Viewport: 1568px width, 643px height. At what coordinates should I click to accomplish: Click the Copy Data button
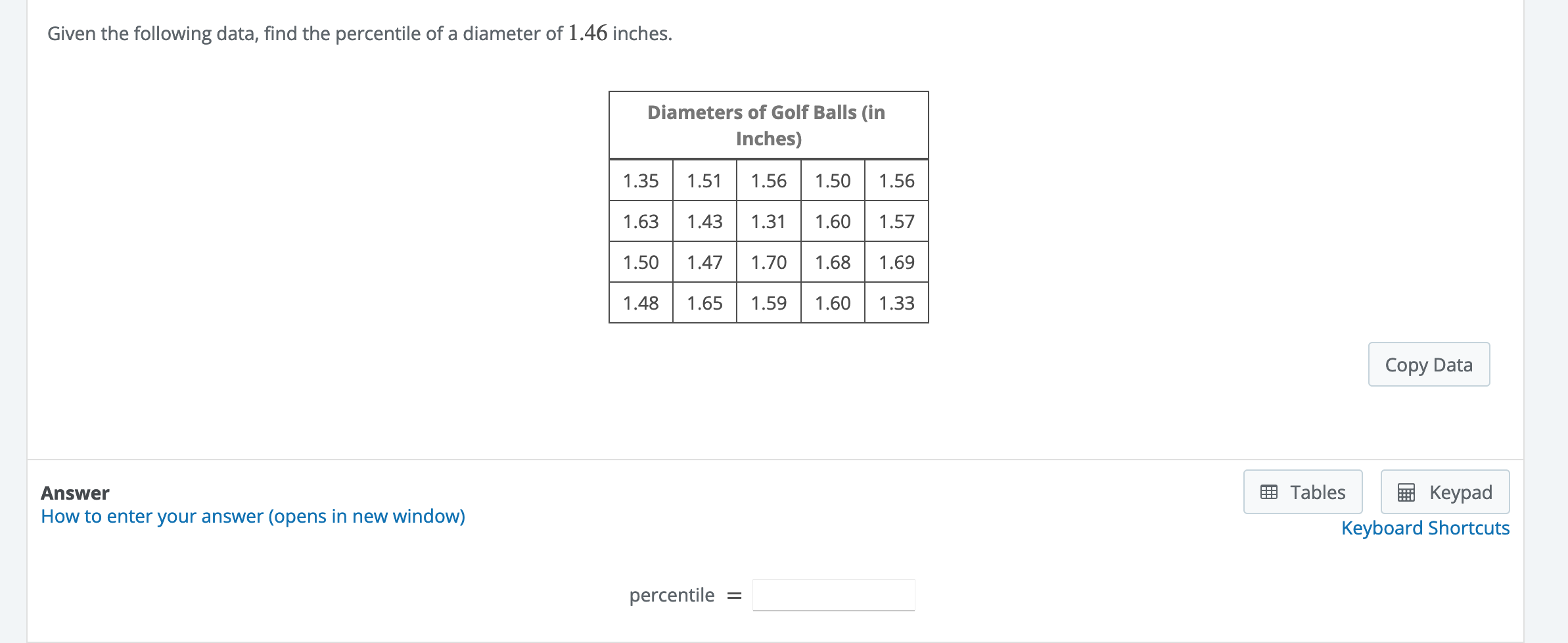(1429, 364)
